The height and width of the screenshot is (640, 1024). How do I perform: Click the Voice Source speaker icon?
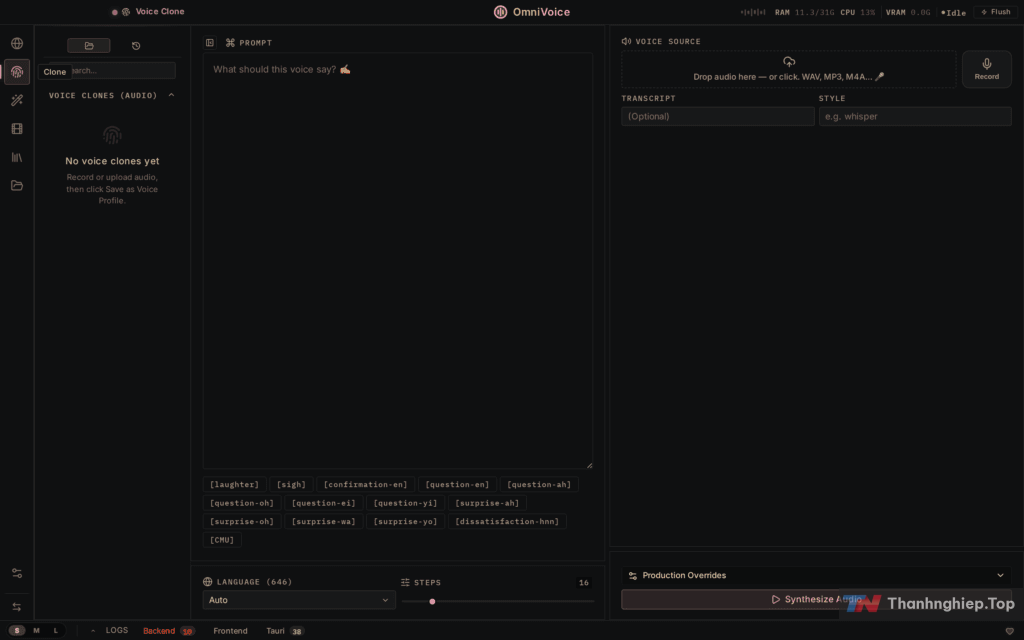(x=626, y=41)
